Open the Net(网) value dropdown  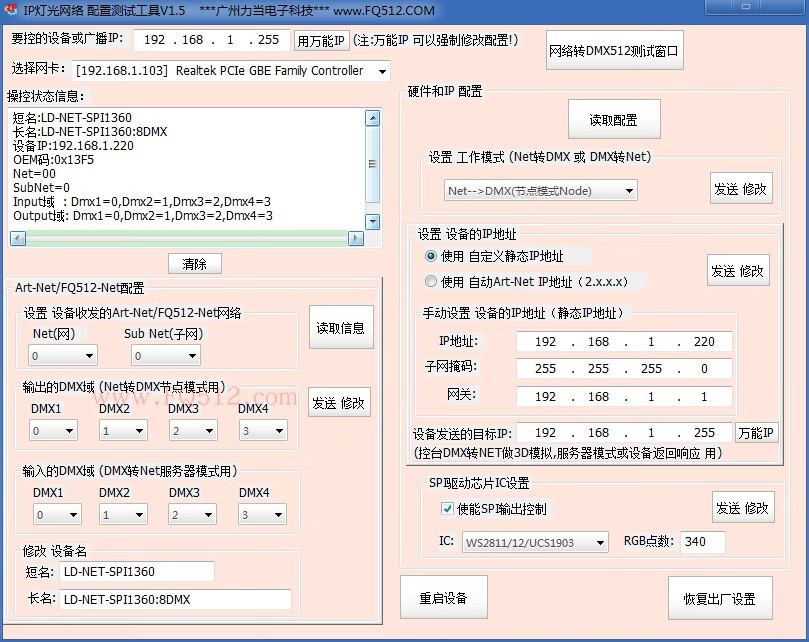pos(88,356)
